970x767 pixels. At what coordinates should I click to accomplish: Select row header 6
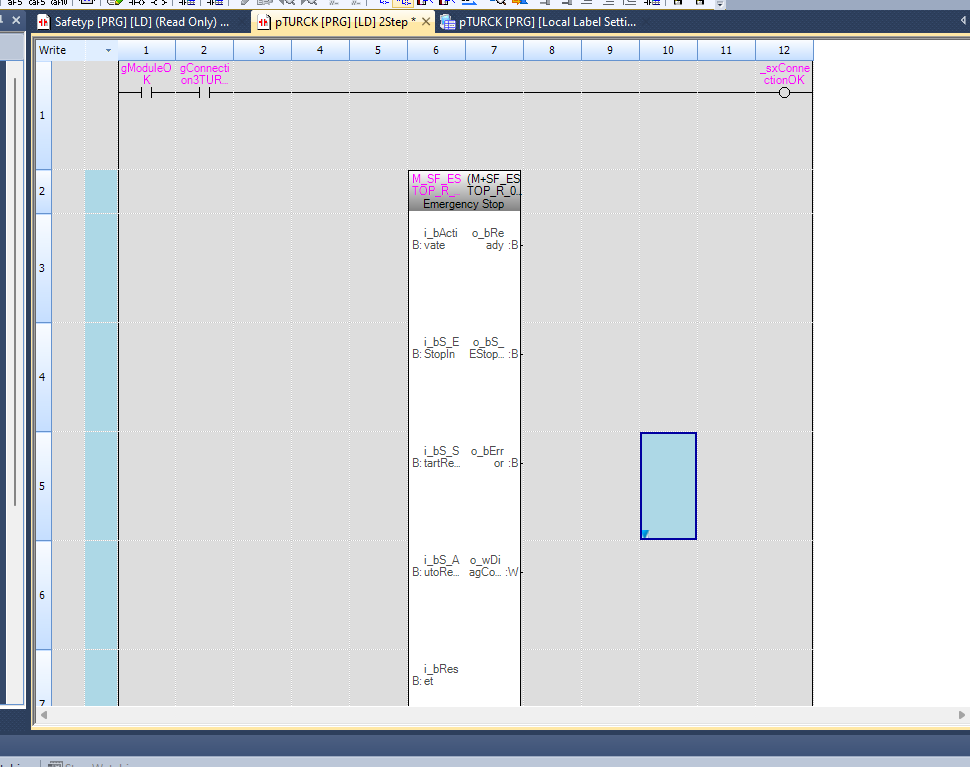tap(43, 595)
